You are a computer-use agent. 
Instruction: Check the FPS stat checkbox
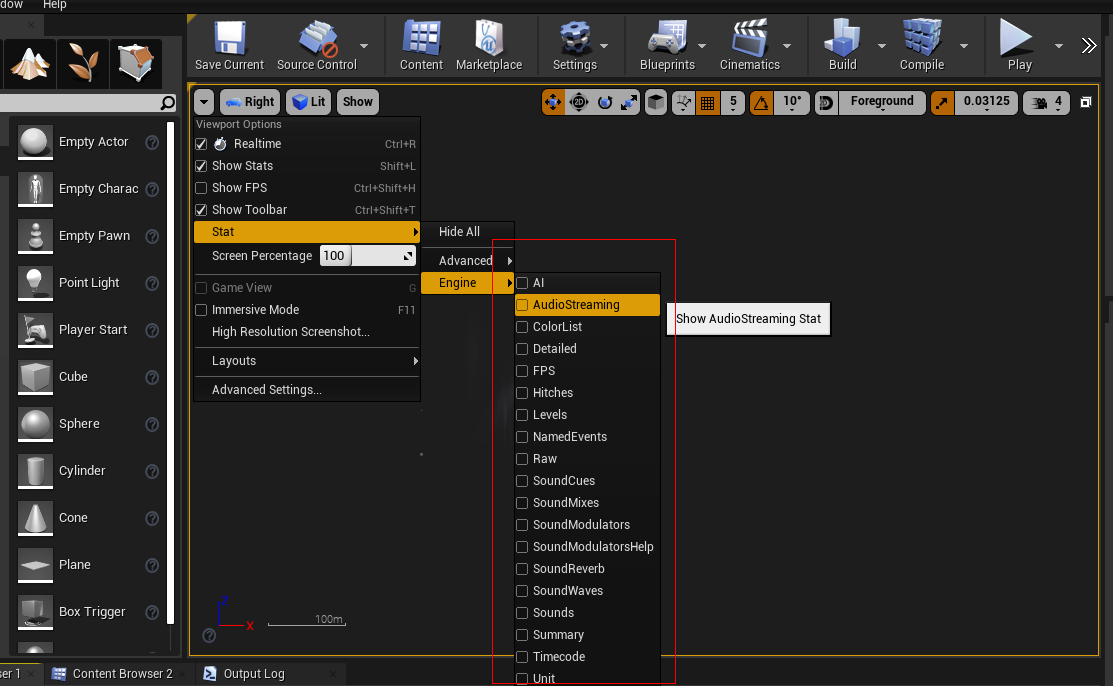pos(521,371)
